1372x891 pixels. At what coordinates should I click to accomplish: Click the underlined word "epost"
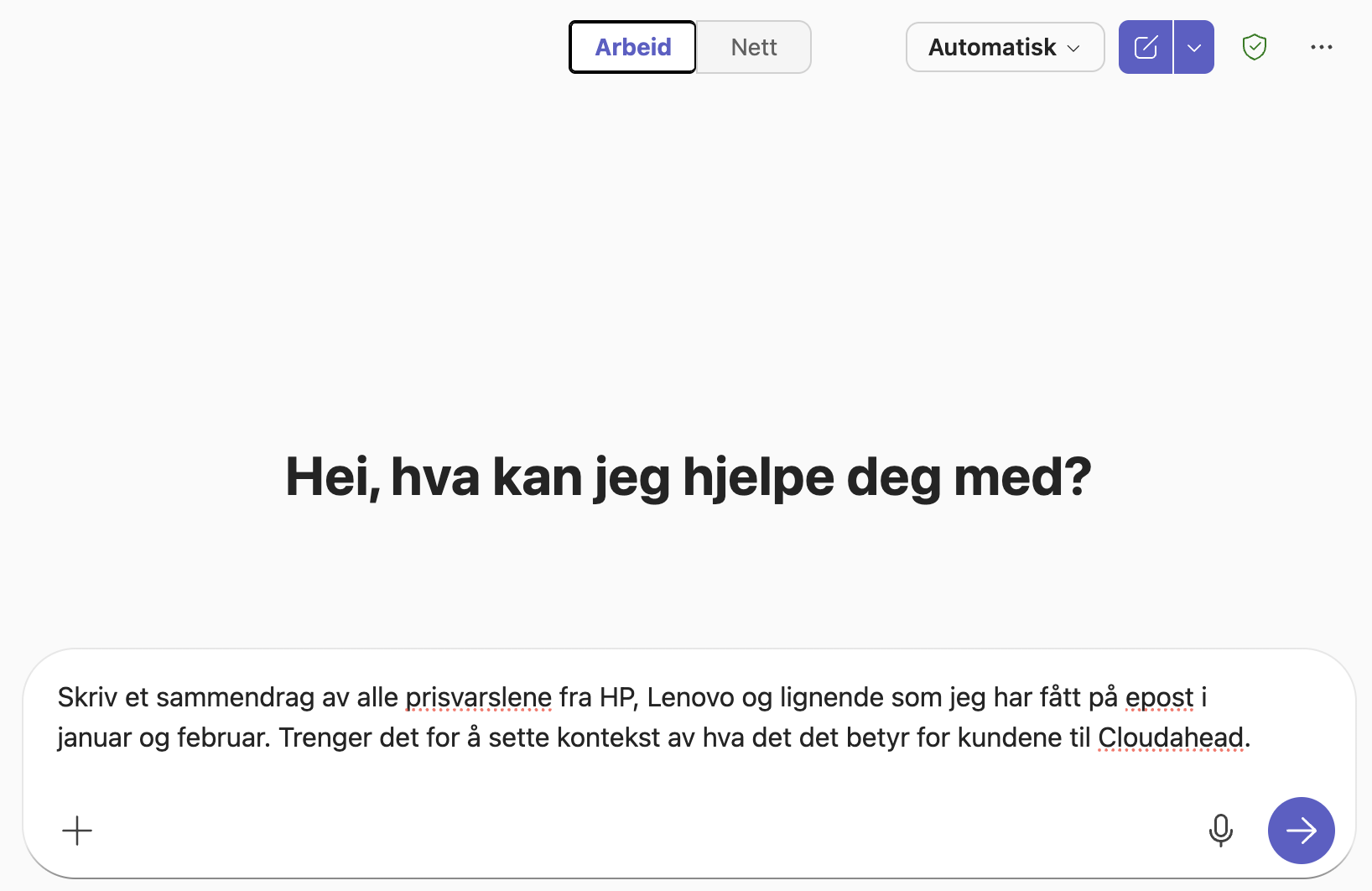(x=1159, y=697)
